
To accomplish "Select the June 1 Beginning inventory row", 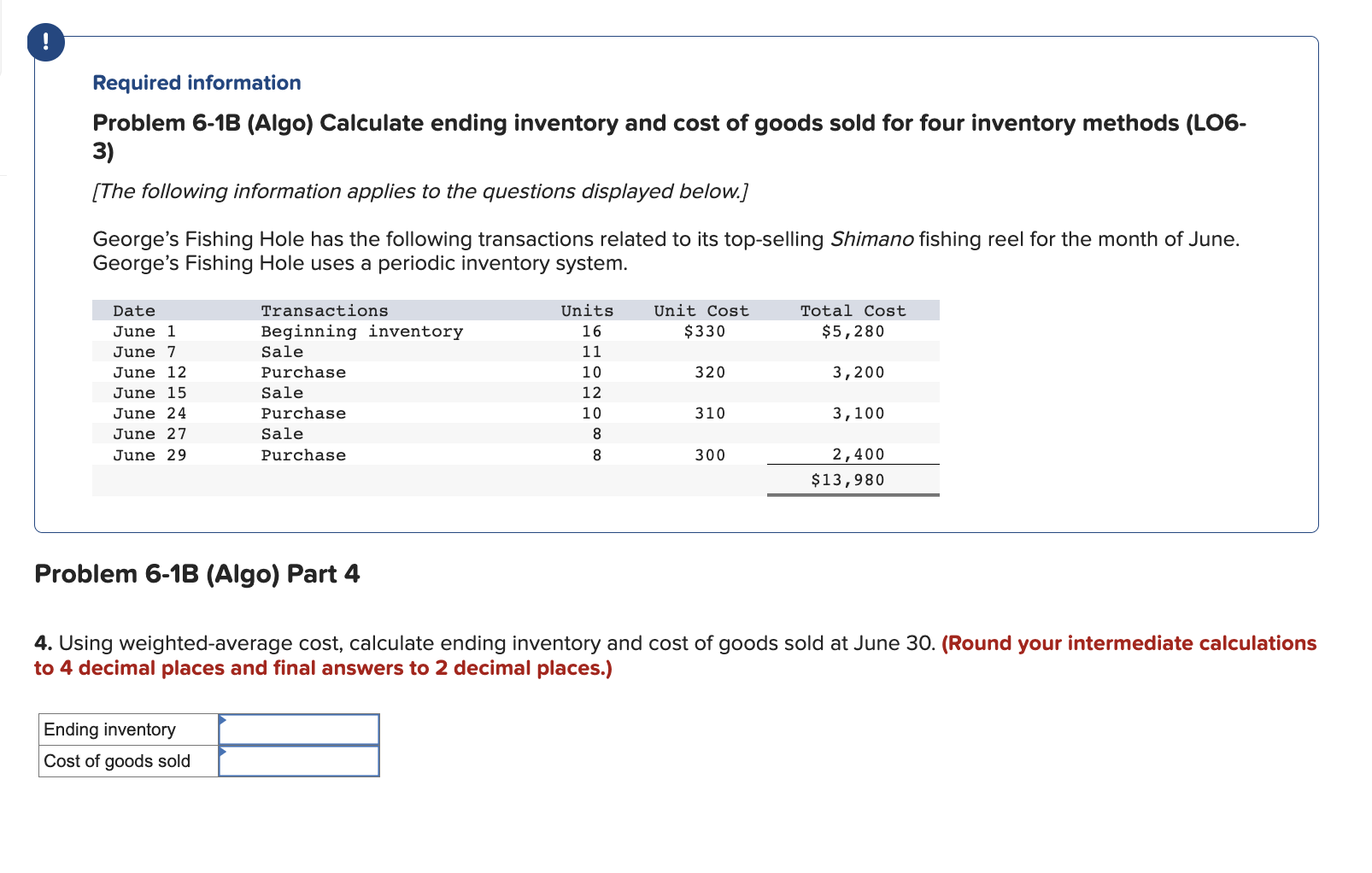I will pos(427,331).
